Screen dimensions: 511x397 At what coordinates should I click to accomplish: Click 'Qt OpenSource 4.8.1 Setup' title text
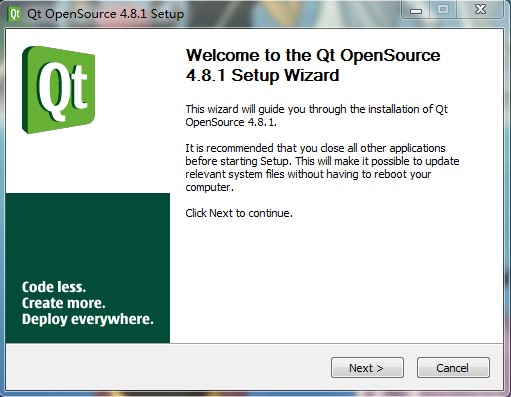(106, 14)
